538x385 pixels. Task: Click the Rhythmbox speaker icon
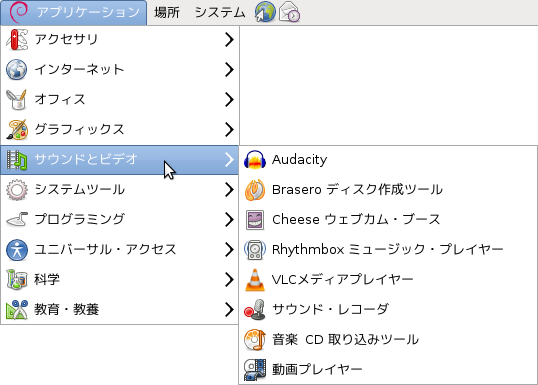pos(255,249)
